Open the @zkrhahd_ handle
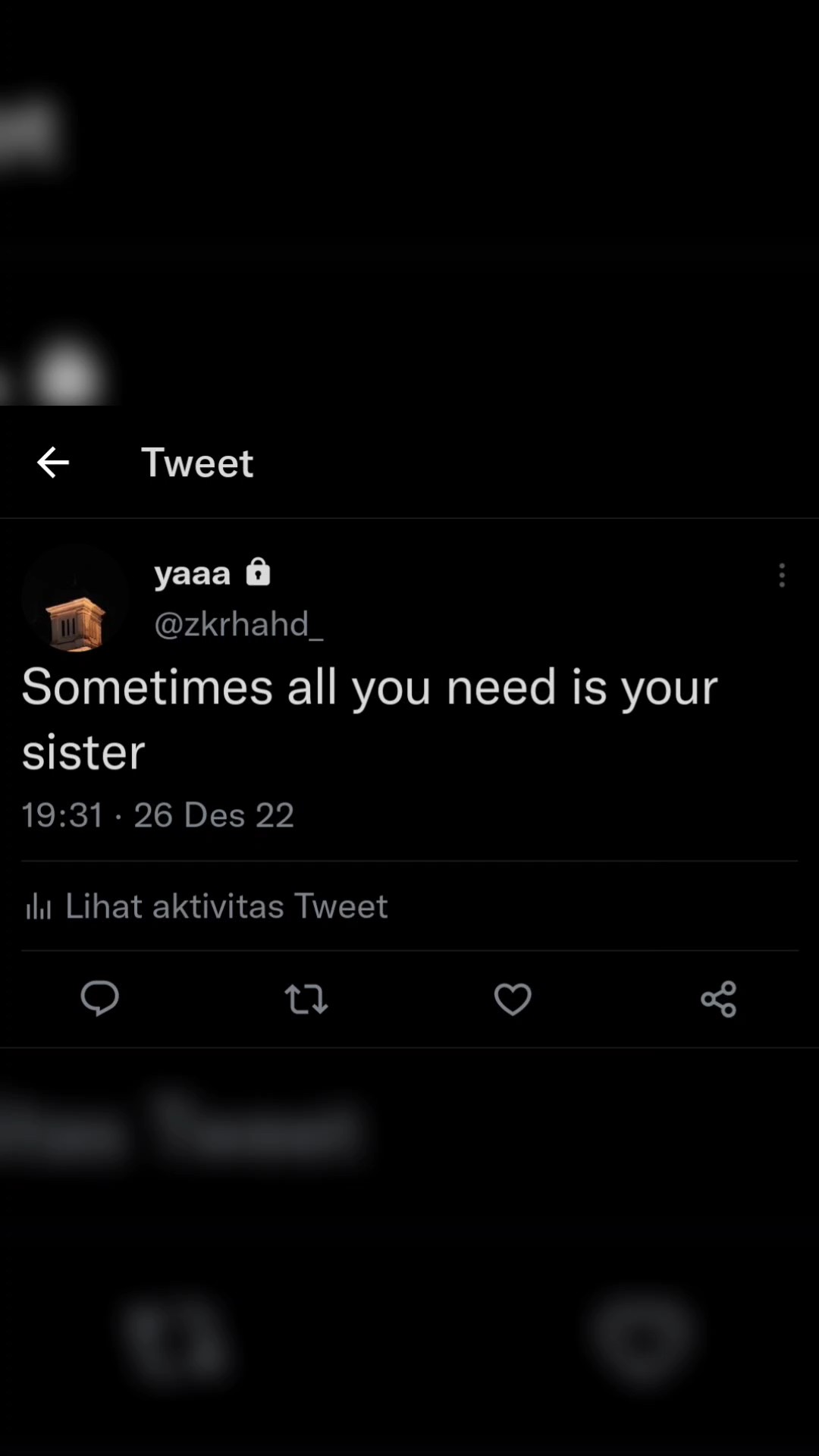819x1456 pixels. click(x=238, y=624)
